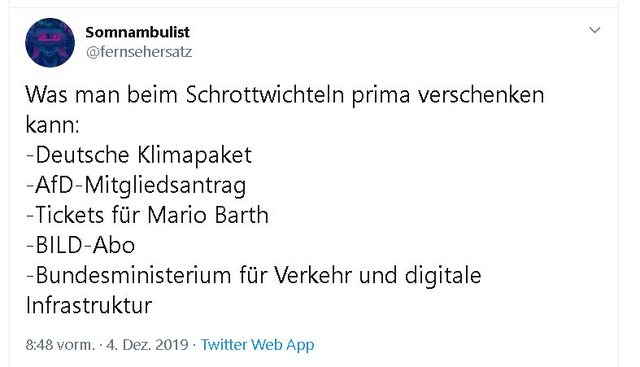Click the -Tickets für Mario Barth line
The image size is (640, 367).
click(147, 215)
